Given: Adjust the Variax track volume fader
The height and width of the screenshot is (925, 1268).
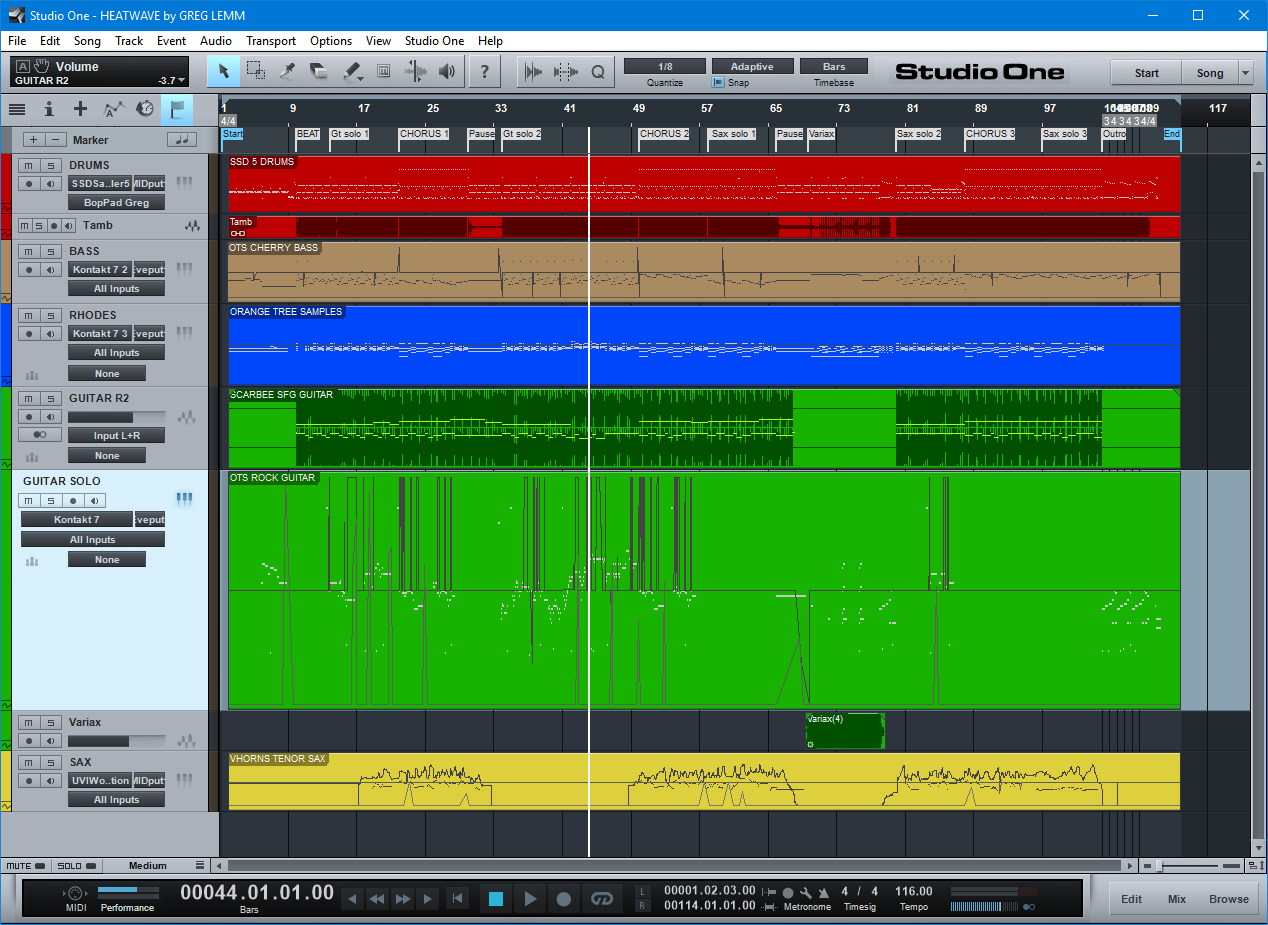Looking at the screenshot, I should coord(116,741).
